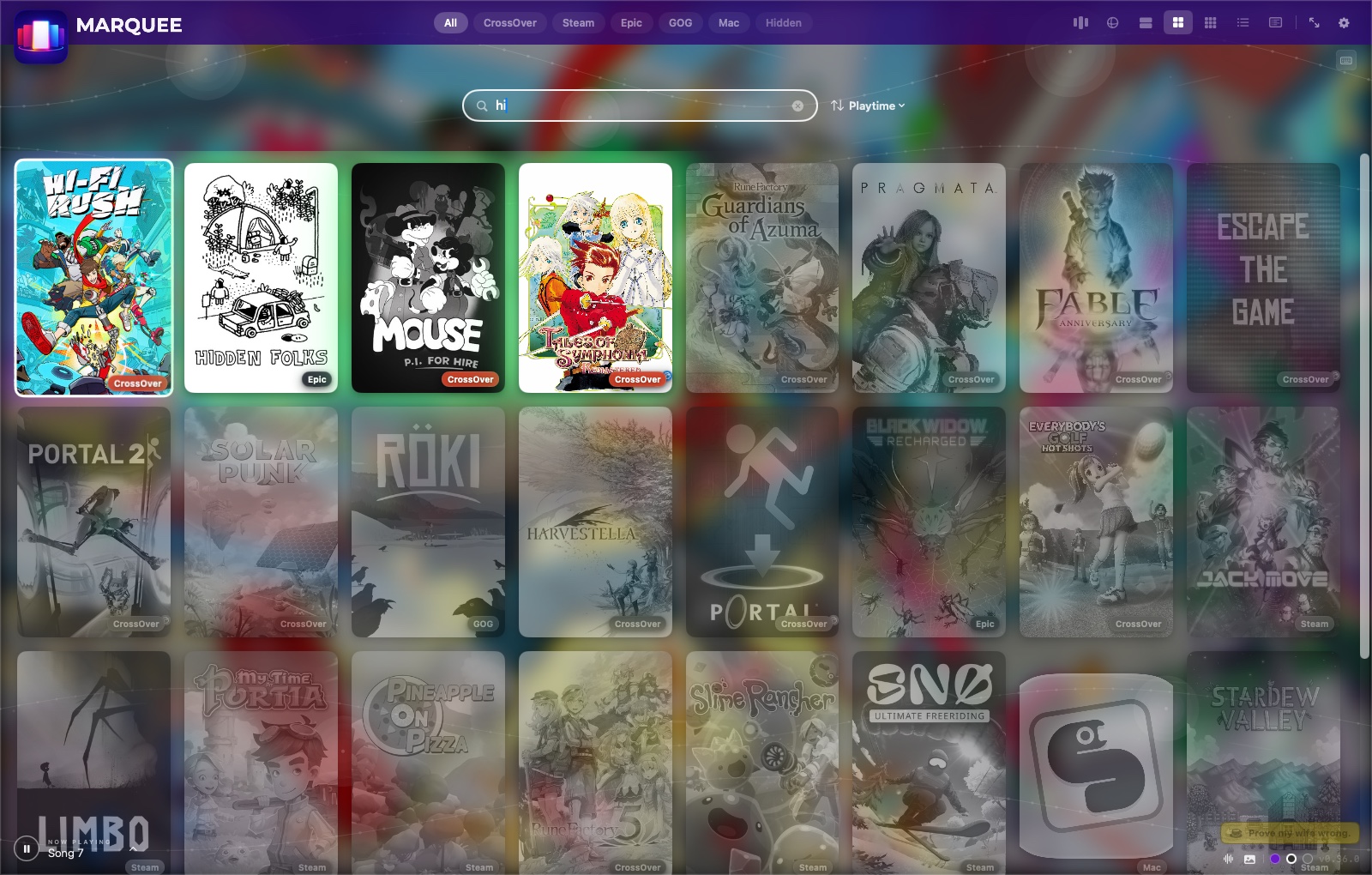
Task: Open the My Time at Portia cover
Action: point(261,763)
